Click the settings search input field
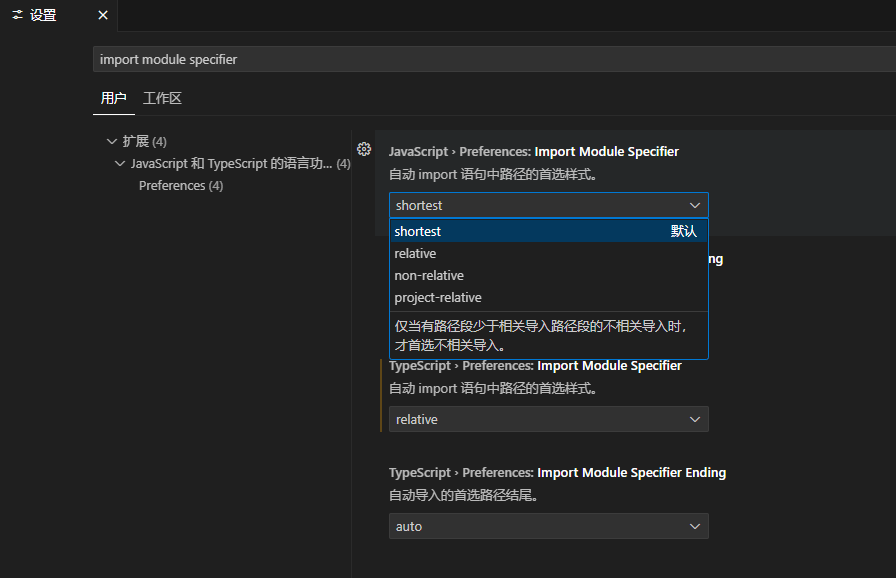Viewport: 896px width, 578px height. (490, 59)
